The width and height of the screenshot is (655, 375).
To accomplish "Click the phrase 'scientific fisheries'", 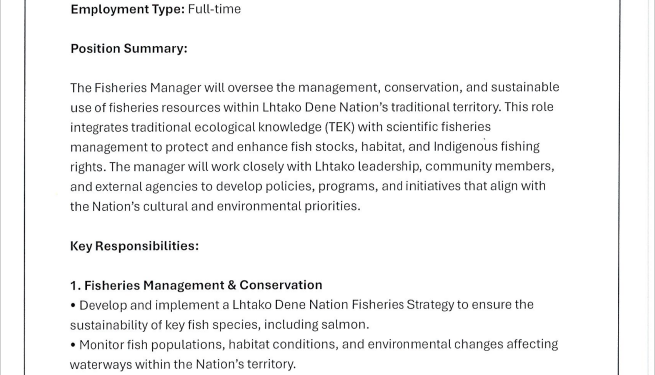I will pos(438,127).
